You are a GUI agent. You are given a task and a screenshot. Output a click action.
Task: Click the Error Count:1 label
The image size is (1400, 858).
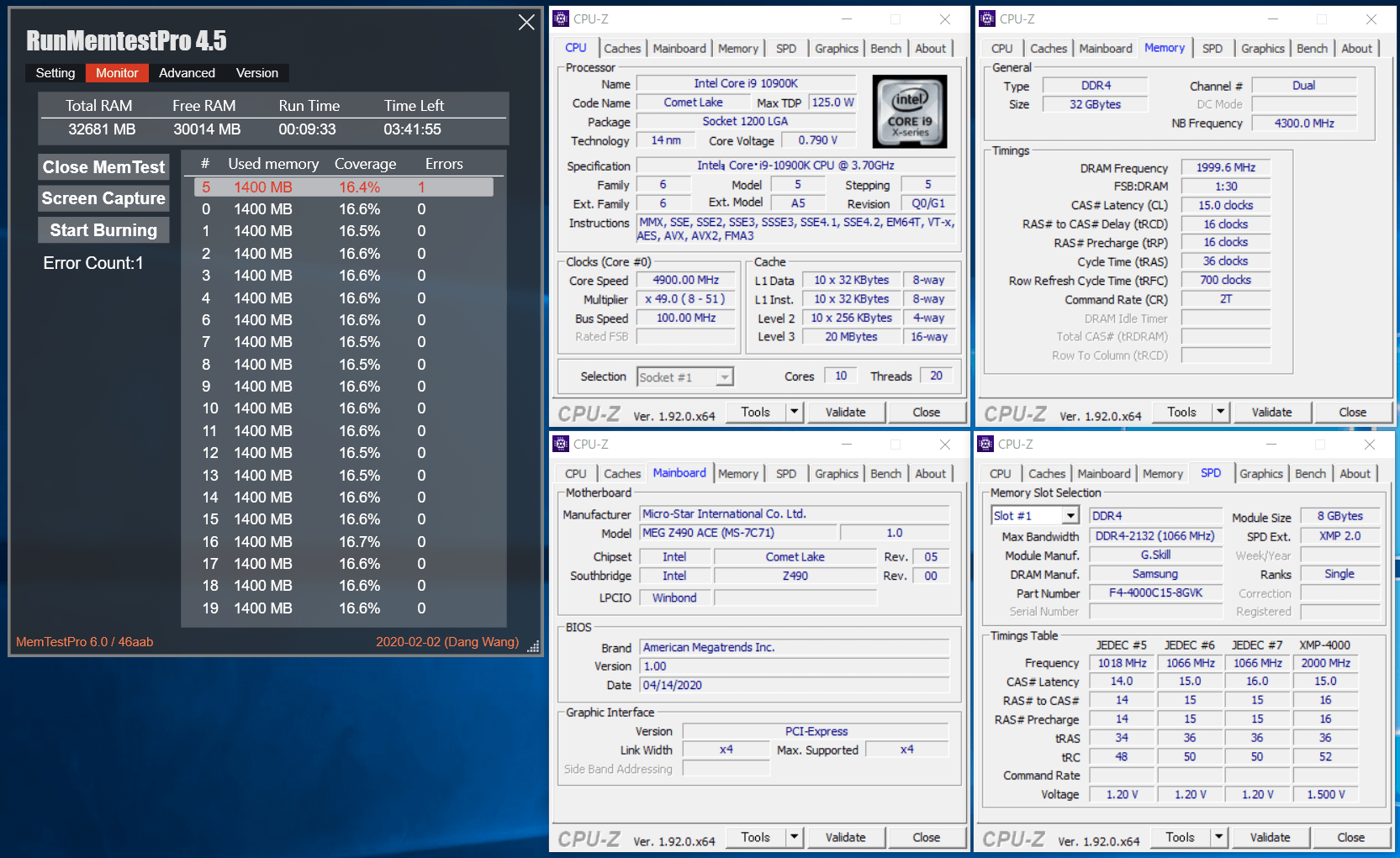(93, 263)
